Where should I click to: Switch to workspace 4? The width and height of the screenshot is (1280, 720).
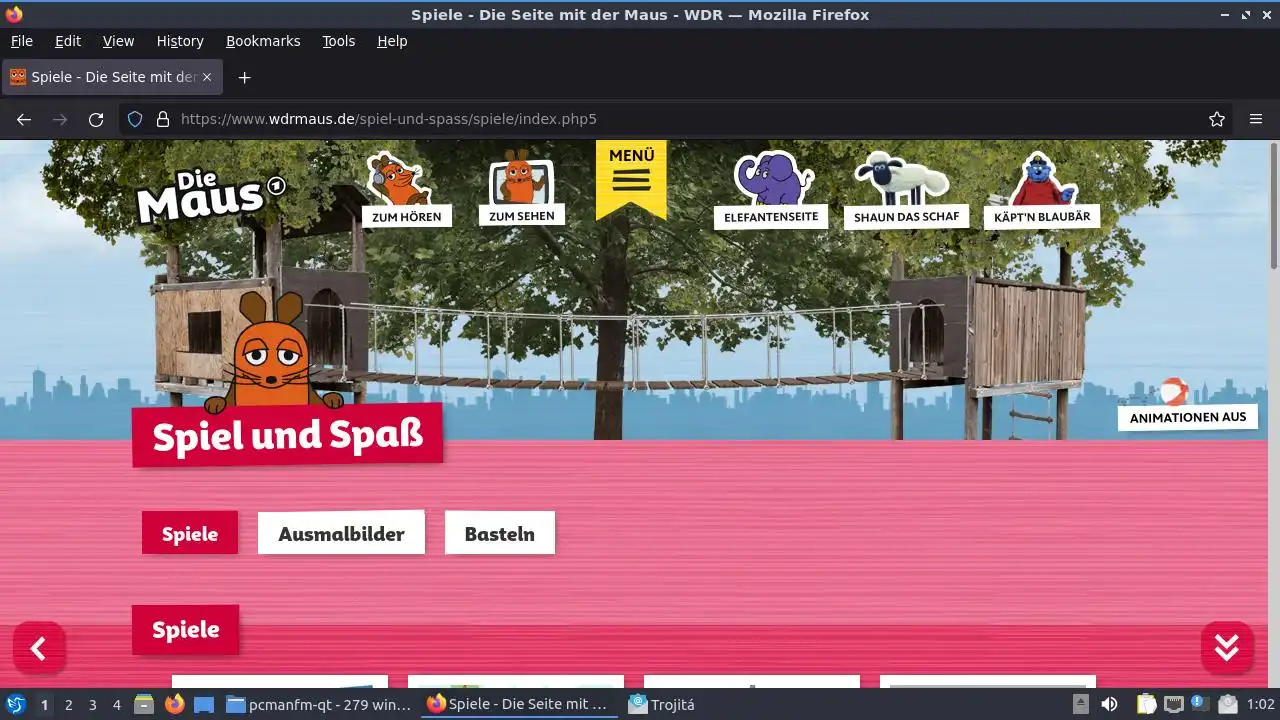(117, 705)
